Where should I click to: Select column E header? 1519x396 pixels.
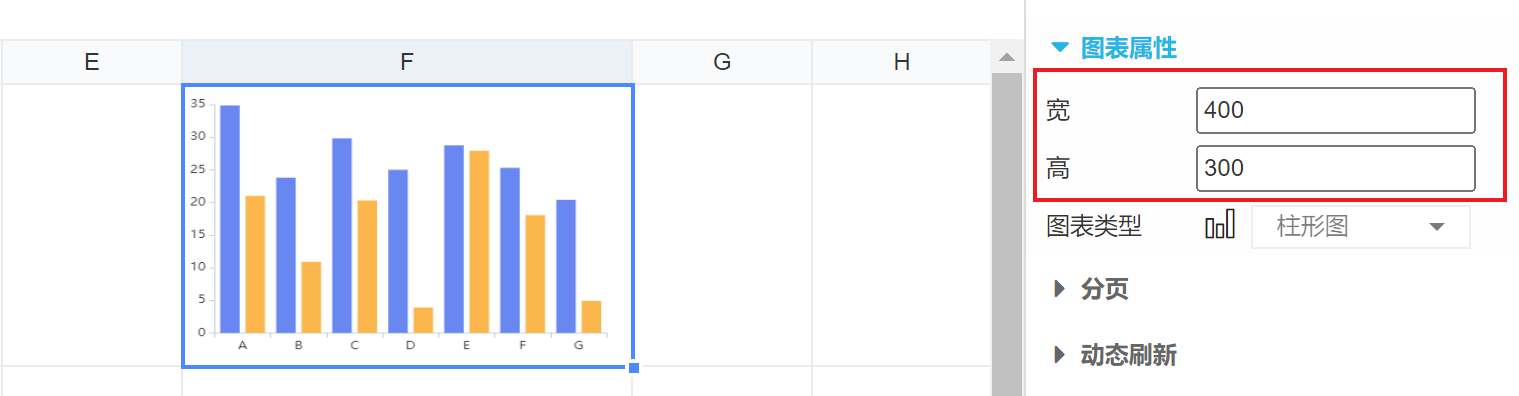91,62
